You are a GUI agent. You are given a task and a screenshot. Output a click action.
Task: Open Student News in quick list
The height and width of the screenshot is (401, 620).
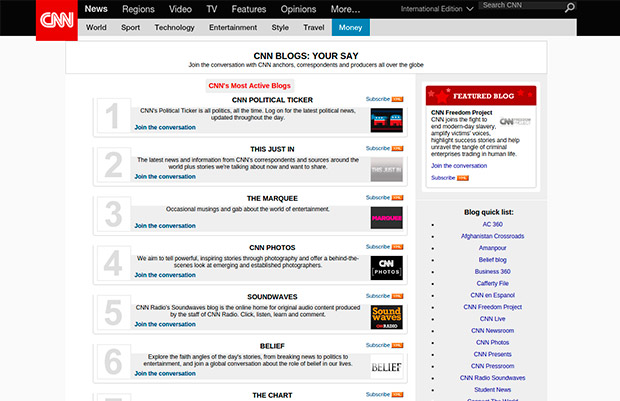coord(492,390)
